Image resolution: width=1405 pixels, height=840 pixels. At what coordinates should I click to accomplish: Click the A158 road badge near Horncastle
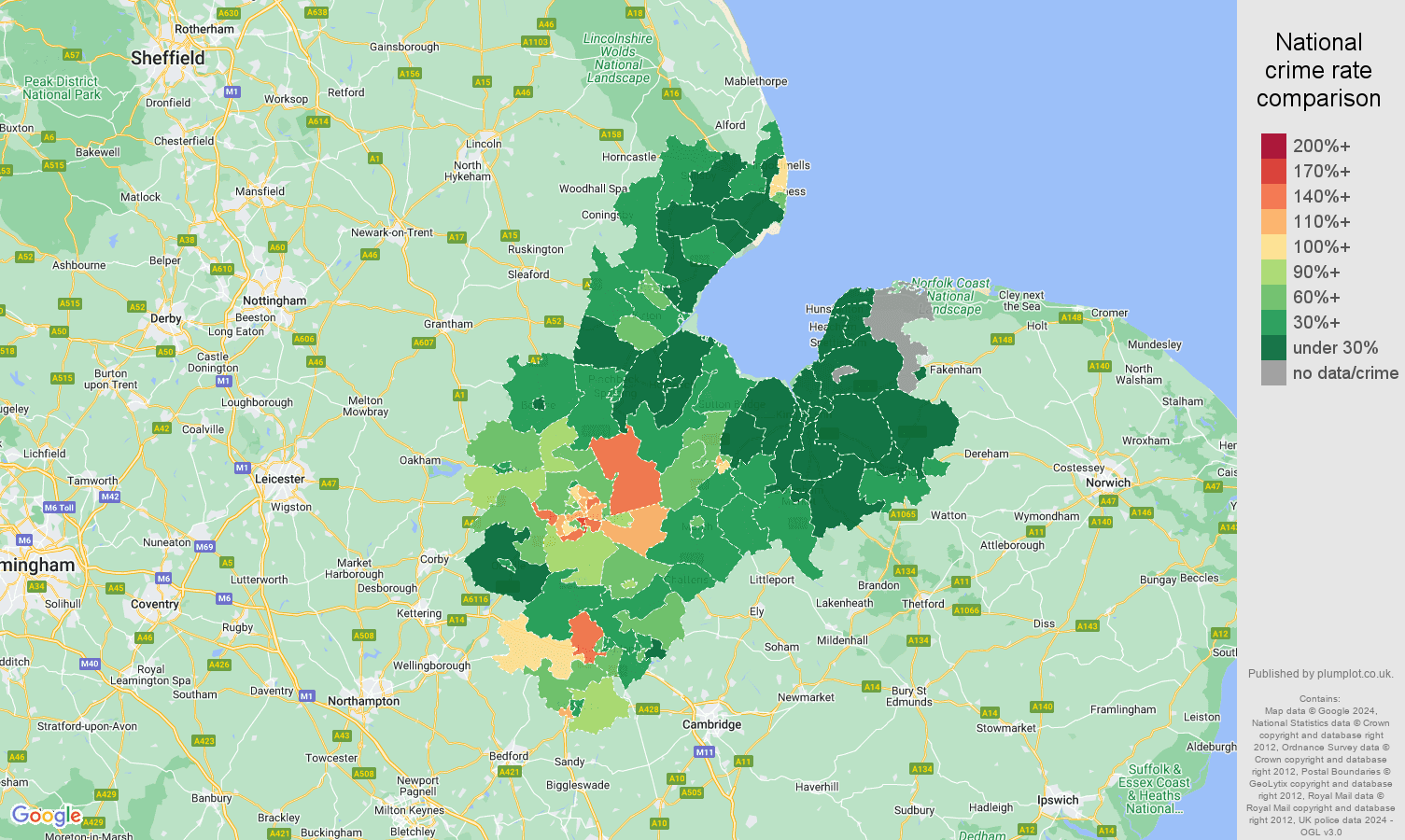coord(611,134)
